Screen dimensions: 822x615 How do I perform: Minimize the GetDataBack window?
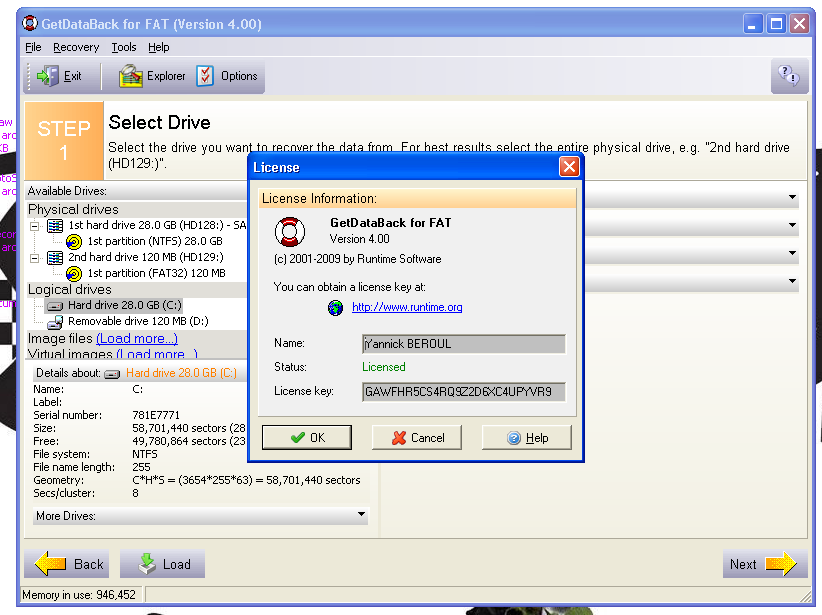click(752, 24)
